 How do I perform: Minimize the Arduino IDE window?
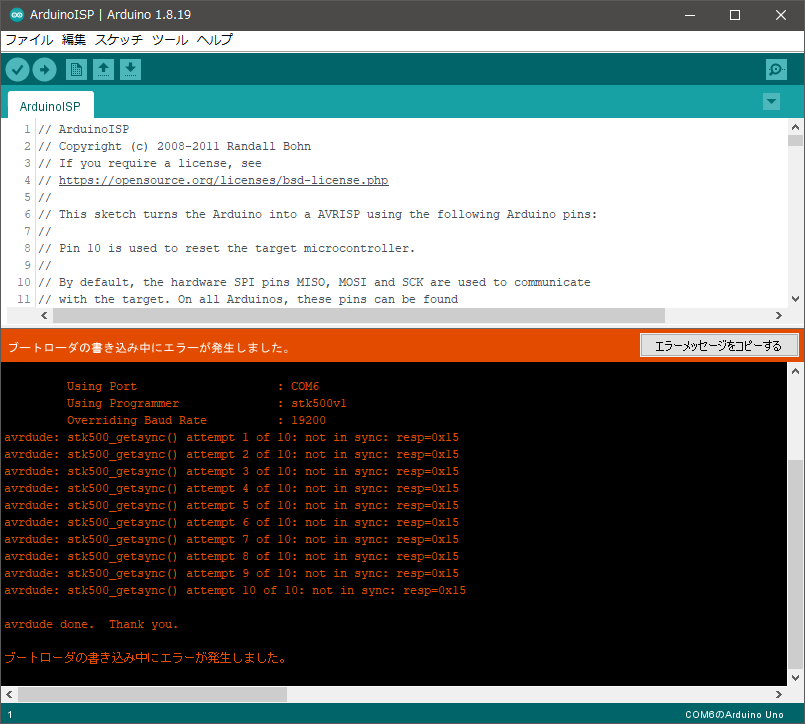pyautogui.click(x=690, y=15)
